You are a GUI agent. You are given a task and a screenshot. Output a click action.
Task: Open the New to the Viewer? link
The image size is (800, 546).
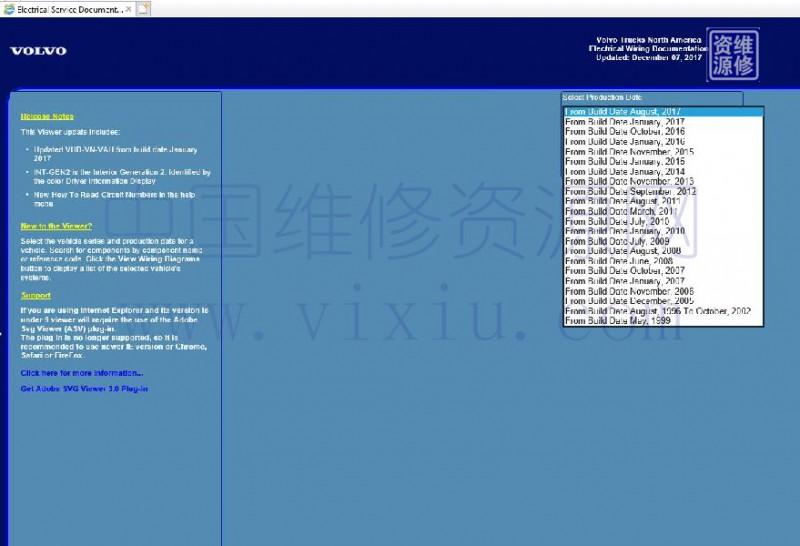[x=56, y=226]
